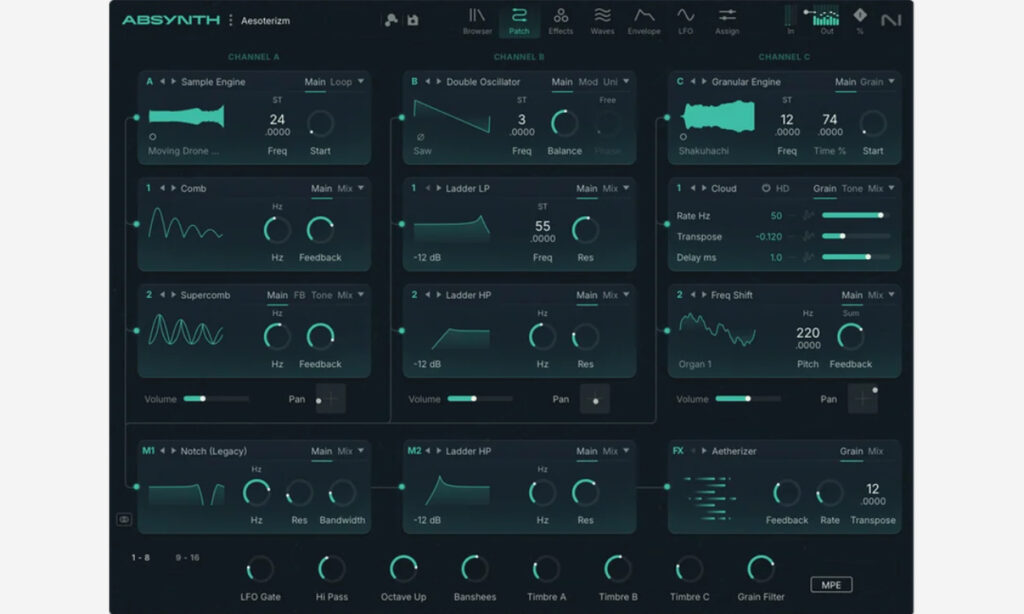Open Sample Engine module dropdown arrow

coord(360,82)
